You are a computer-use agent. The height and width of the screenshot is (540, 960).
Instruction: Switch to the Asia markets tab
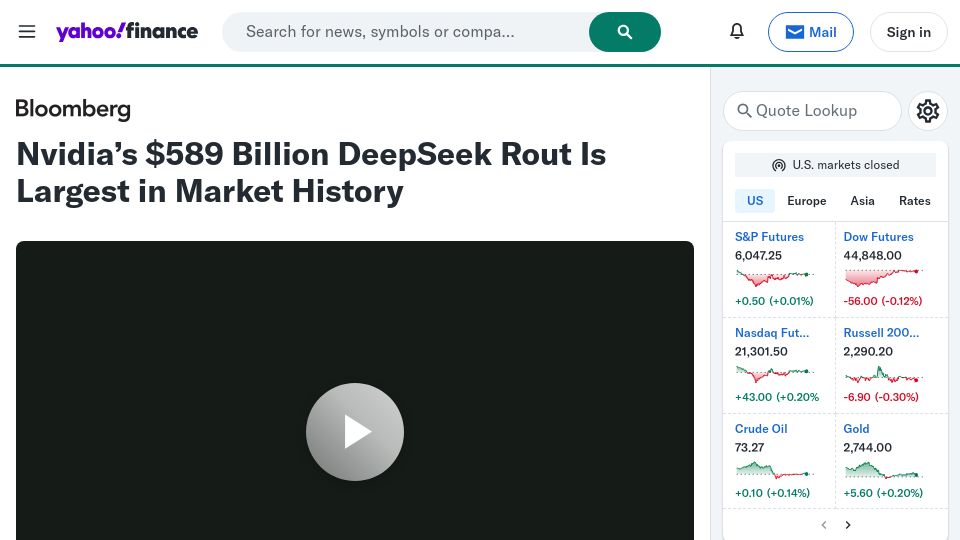862,201
